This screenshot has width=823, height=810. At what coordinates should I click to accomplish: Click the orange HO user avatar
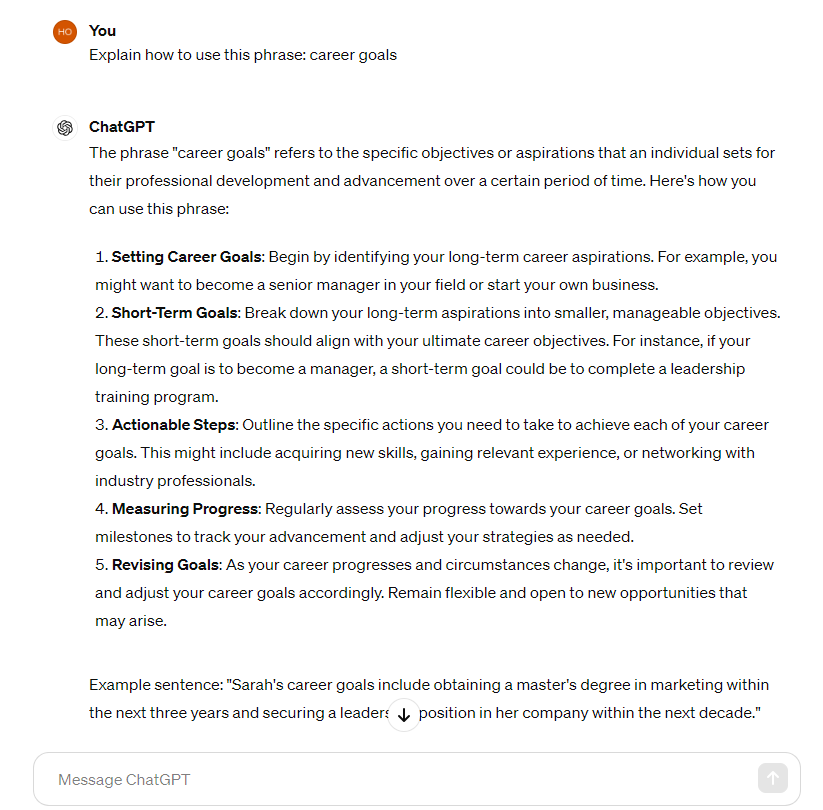[x=65, y=32]
